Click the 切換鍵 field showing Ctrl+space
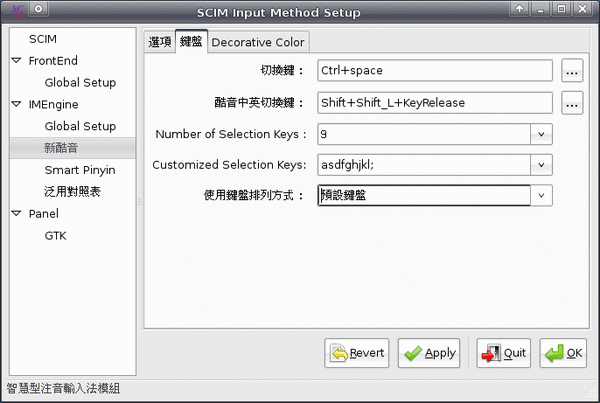600x403 pixels. point(435,70)
